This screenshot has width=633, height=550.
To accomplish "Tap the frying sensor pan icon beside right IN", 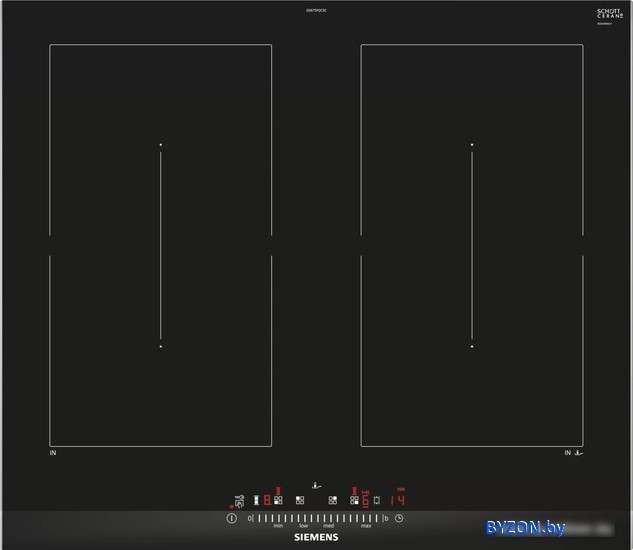I will pyautogui.click(x=579, y=453).
